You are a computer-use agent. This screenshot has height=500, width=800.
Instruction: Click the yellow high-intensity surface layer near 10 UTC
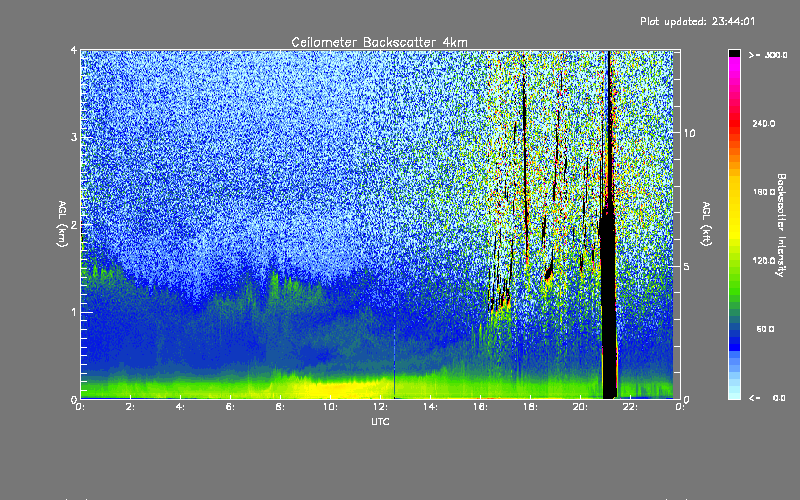(337, 388)
